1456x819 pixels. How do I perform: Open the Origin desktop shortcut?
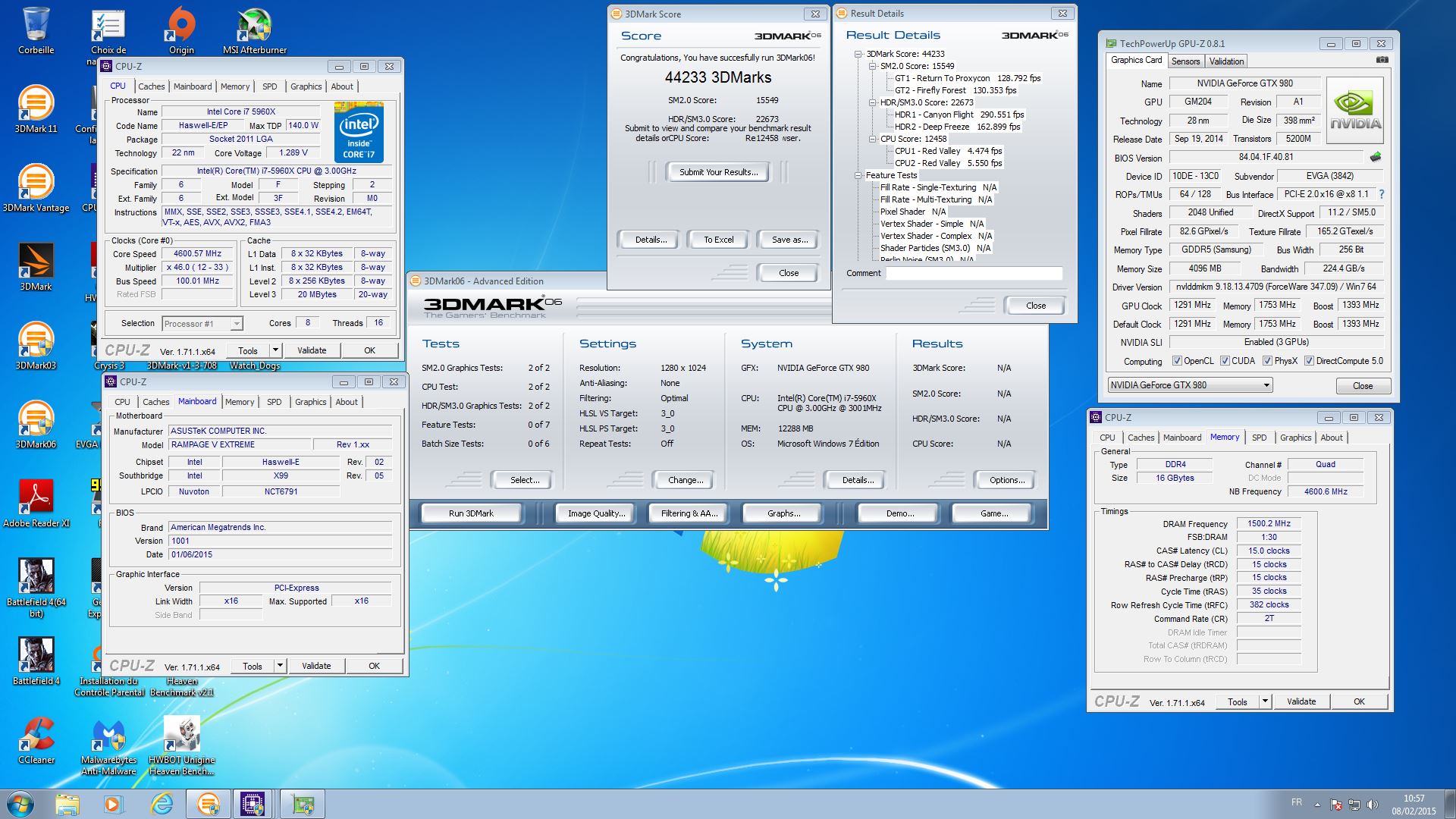click(x=181, y=30)
